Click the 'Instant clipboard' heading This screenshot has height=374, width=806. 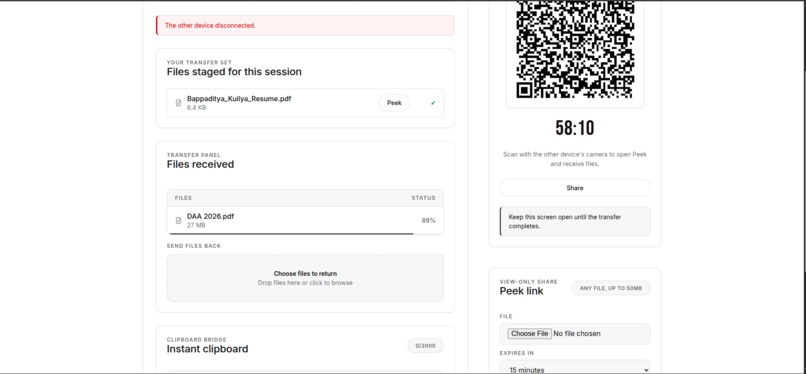[x=208, y=349]
